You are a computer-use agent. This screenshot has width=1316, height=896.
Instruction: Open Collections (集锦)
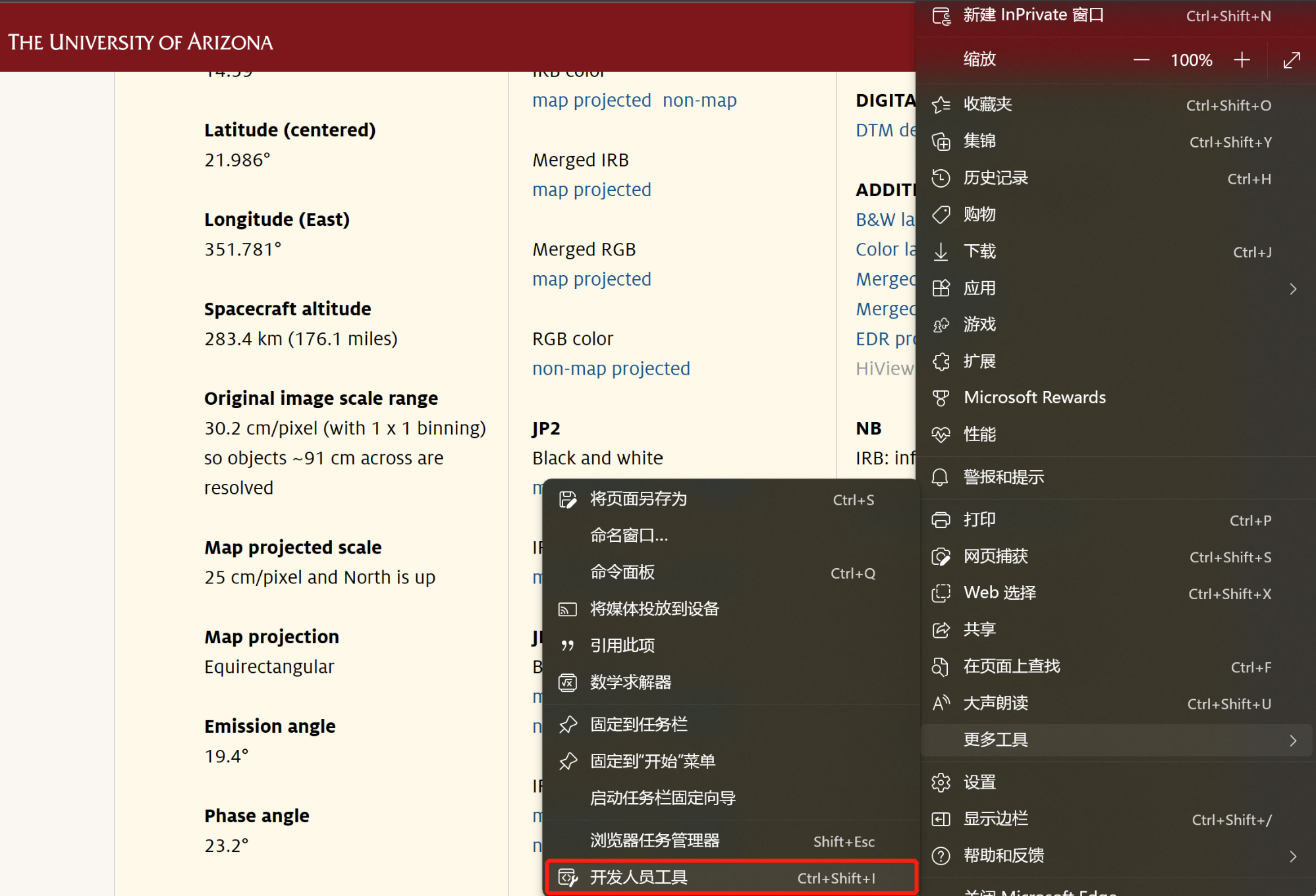click(978, 141)
